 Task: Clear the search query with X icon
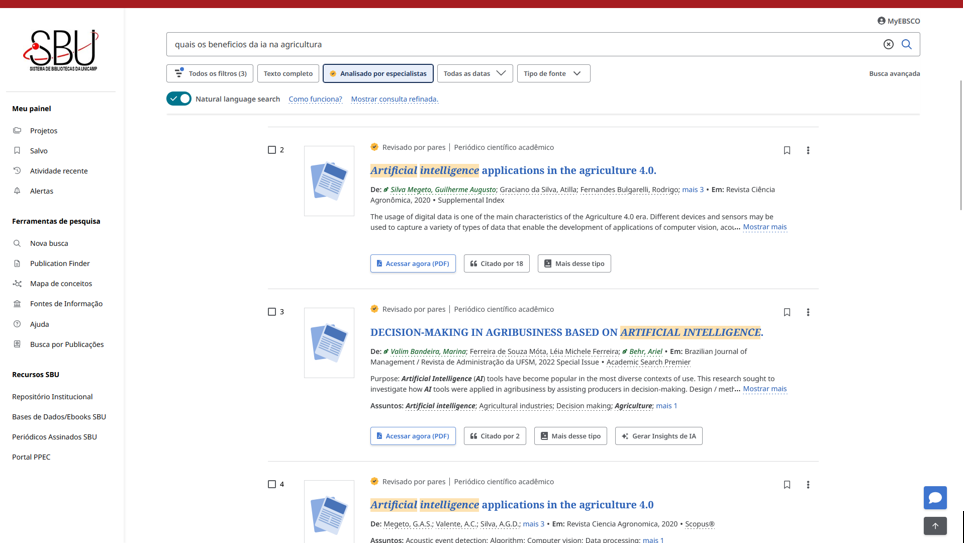coord(888,44)
